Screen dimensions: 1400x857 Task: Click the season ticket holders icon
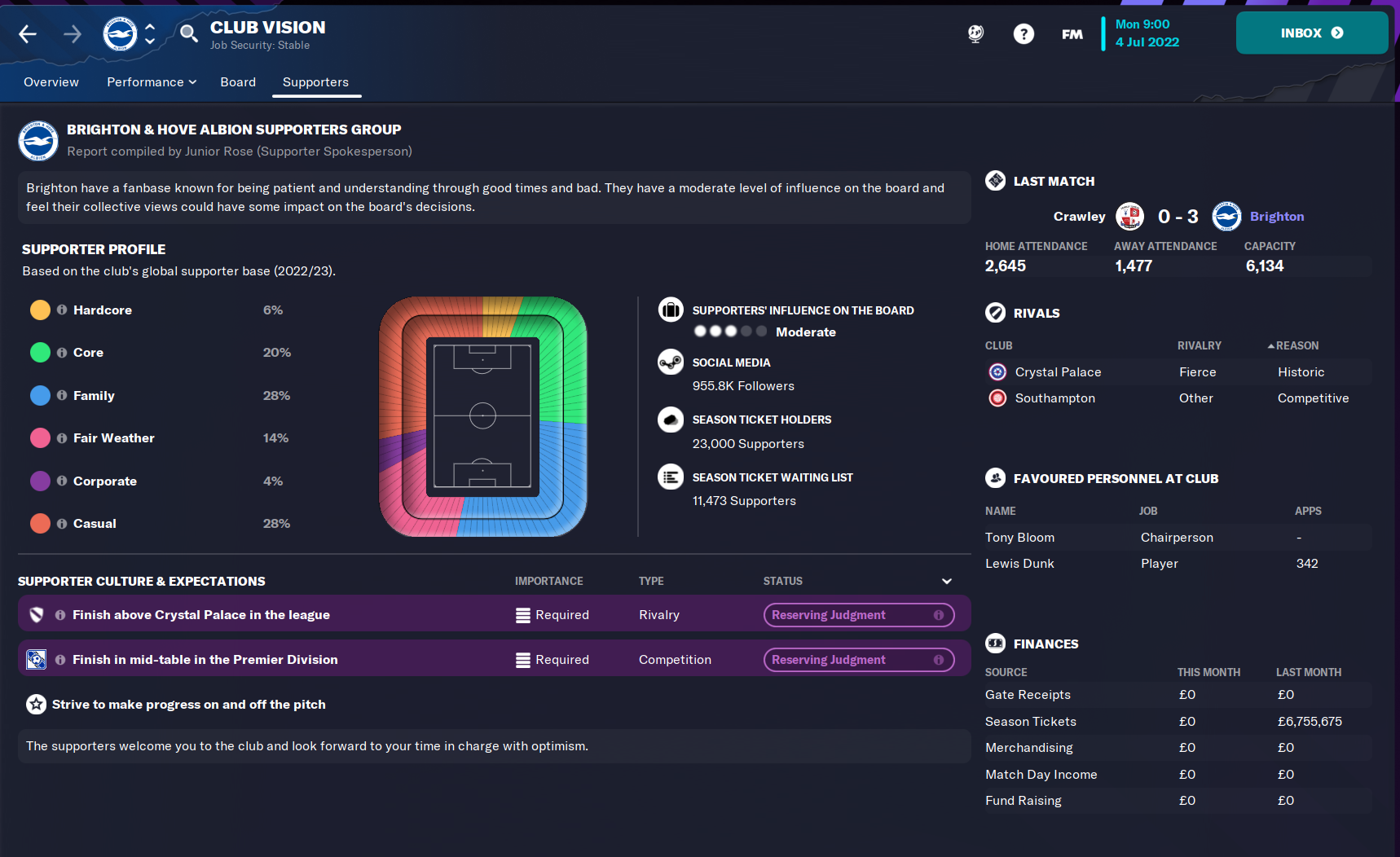(x=671, y=420)
